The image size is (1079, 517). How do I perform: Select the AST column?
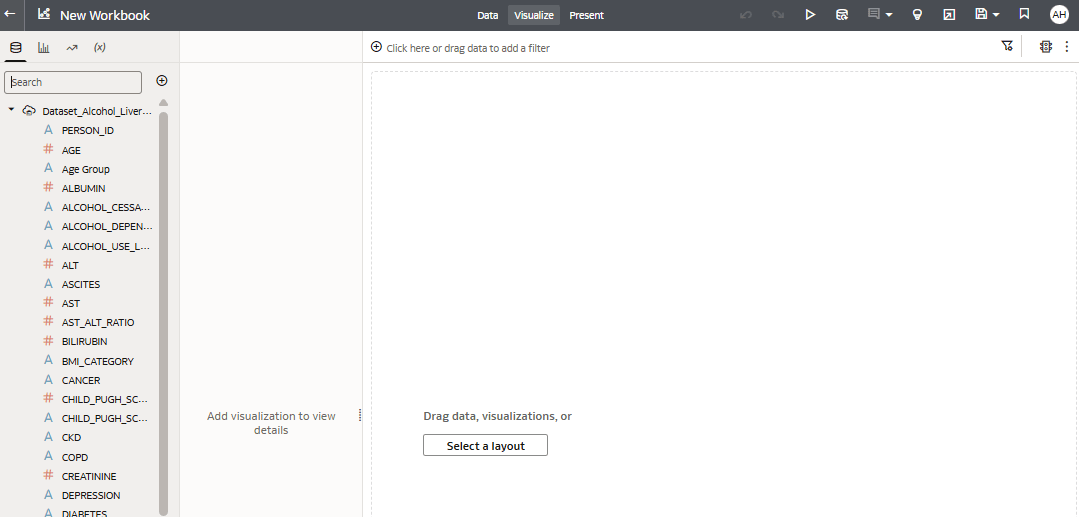coord(71,304)
